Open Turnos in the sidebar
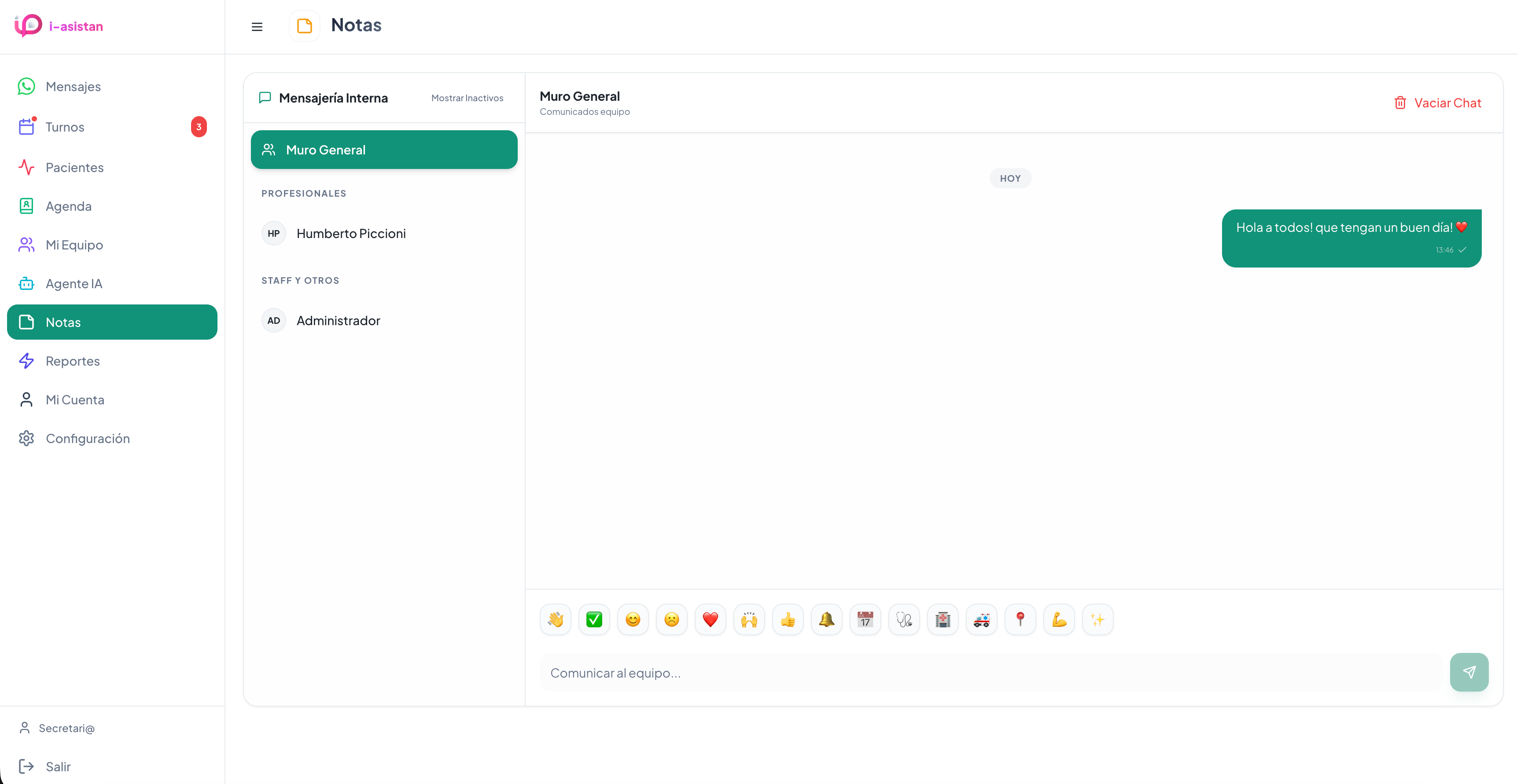Image resolution: width=1517 pixels, height=784 pixels. click(112, 127)
